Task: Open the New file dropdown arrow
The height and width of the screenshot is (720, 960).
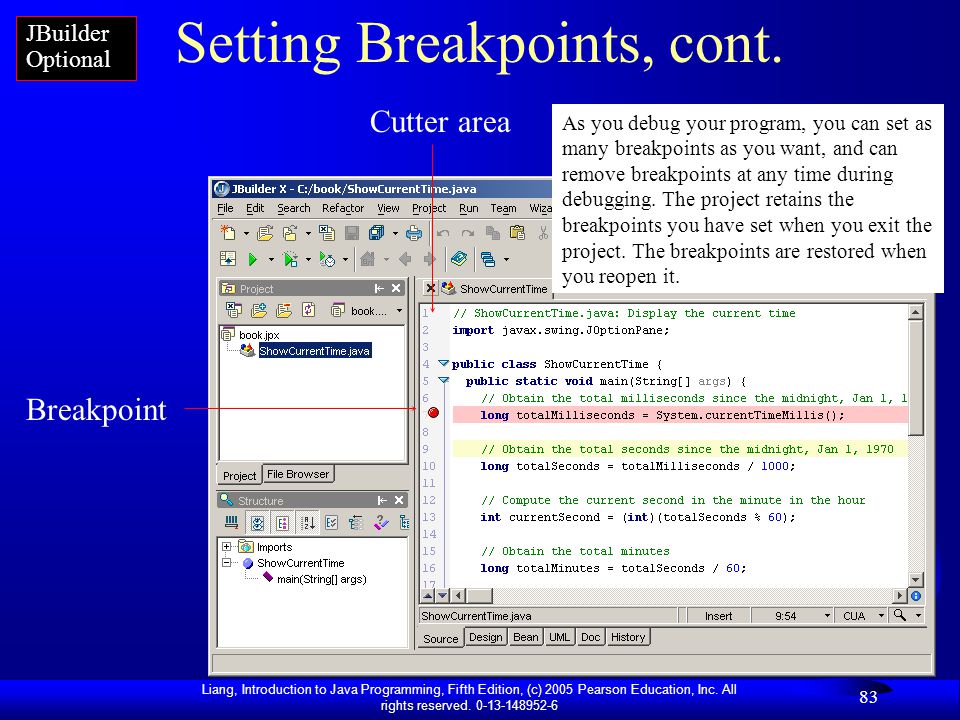Action: 246,233
